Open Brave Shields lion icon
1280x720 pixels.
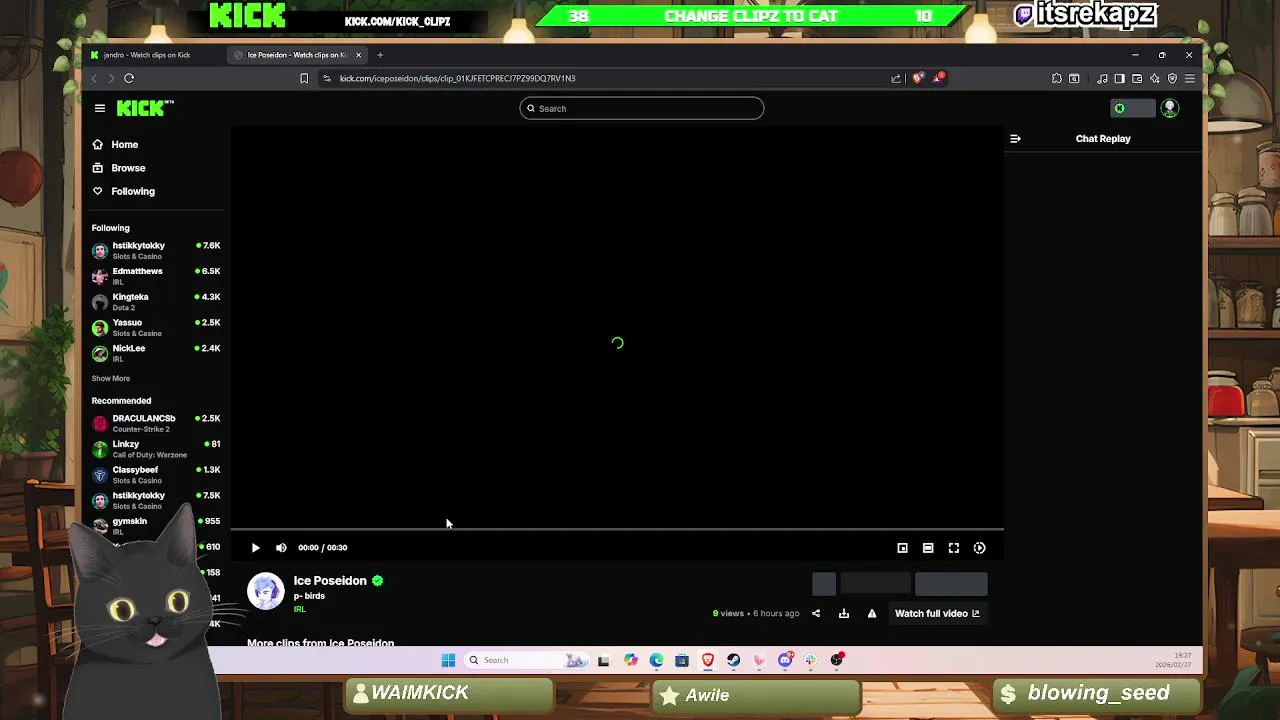point(918,78)
